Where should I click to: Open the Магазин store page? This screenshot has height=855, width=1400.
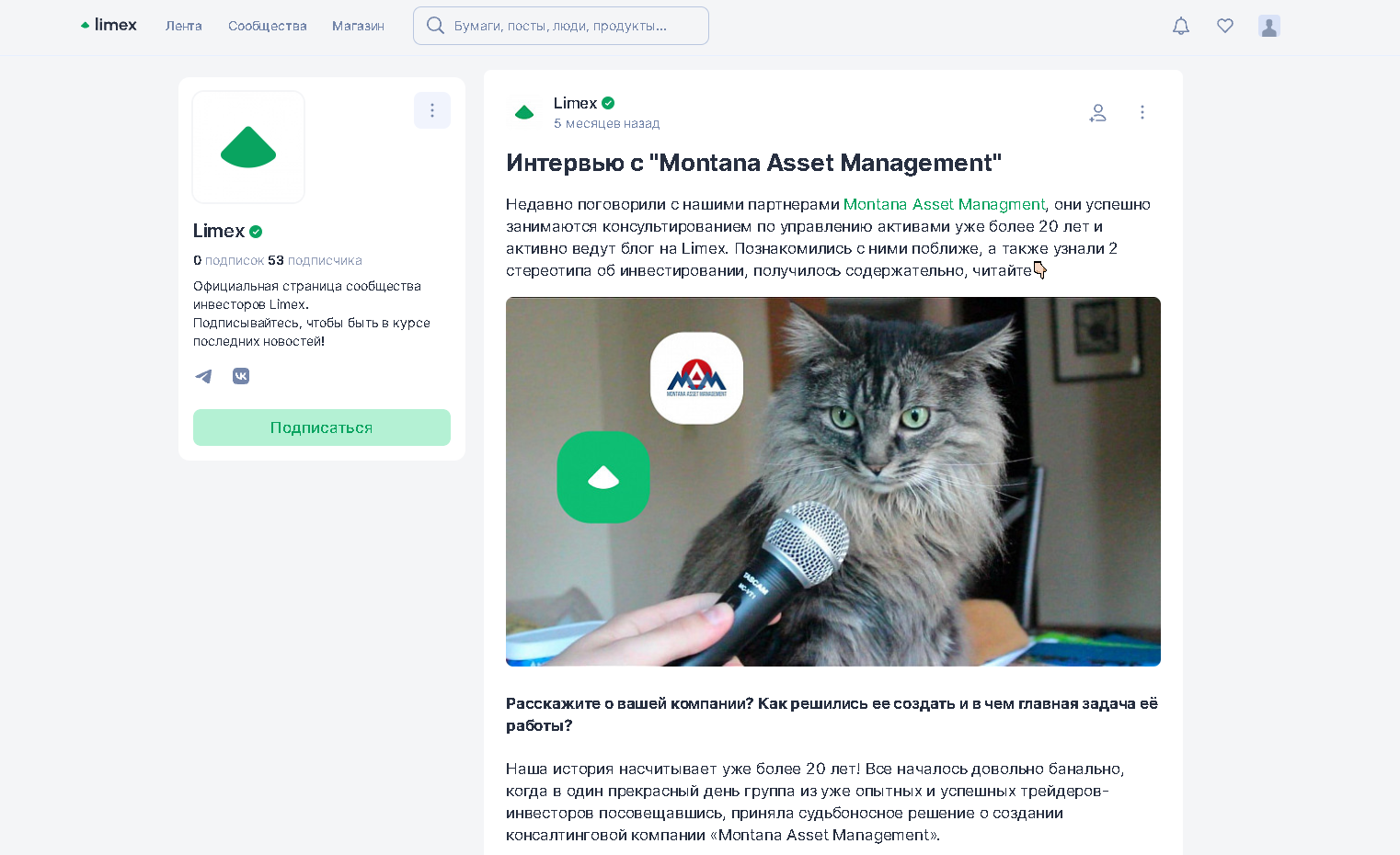click(358, 26)
